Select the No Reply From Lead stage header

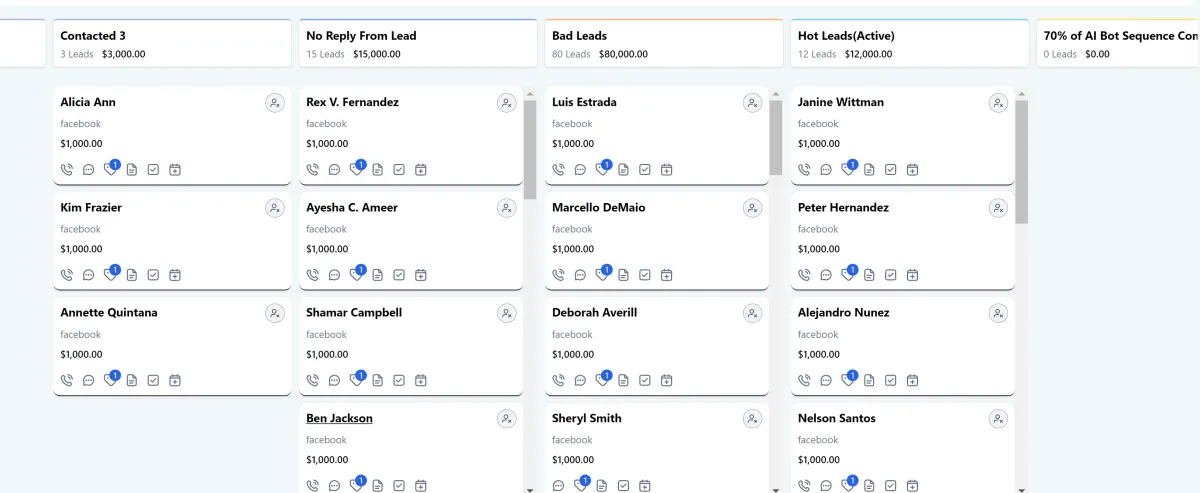[417, 44]
